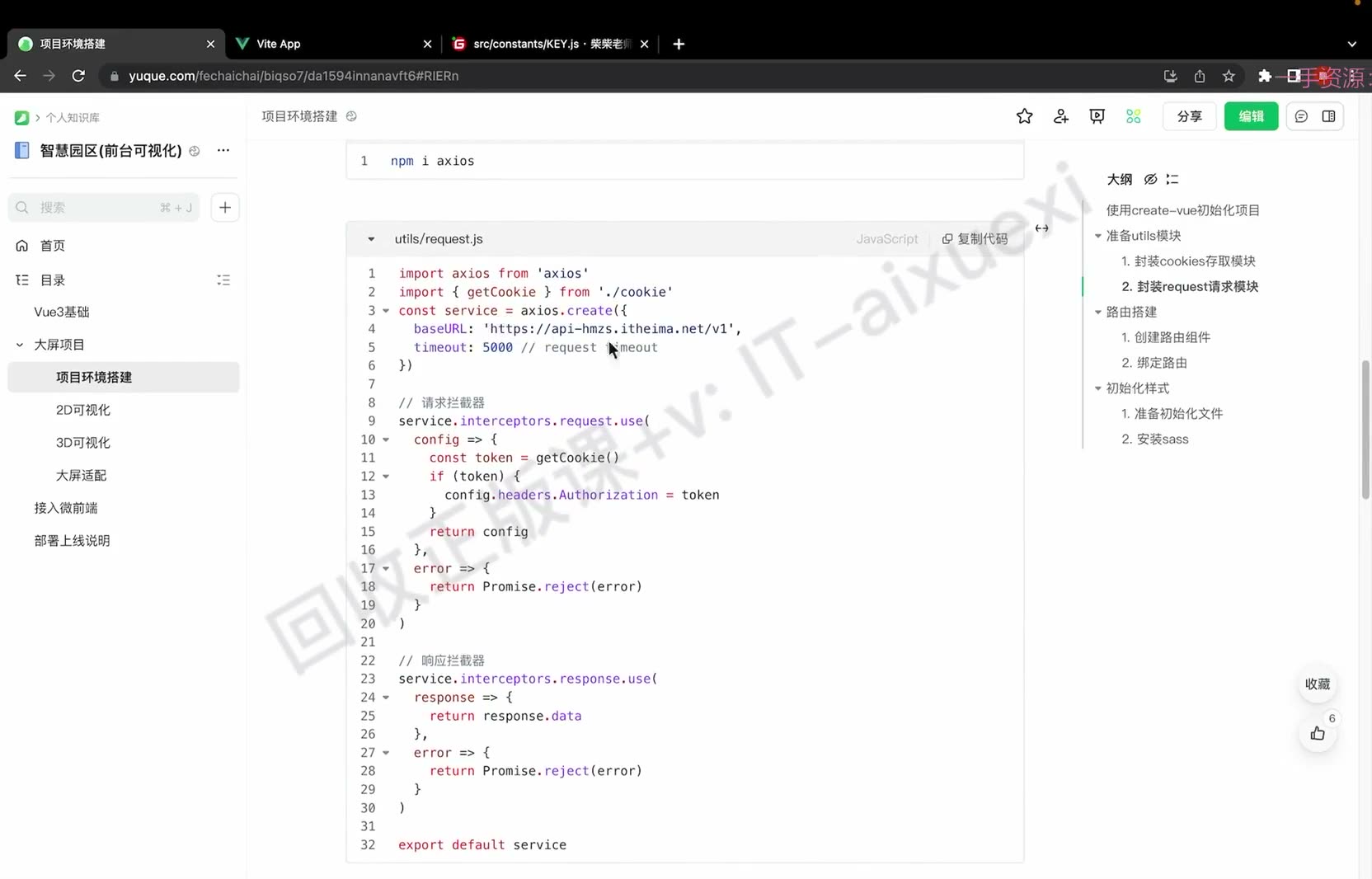
Task: Toggle the right sidebar layout icon
Action: point(1328,116)
